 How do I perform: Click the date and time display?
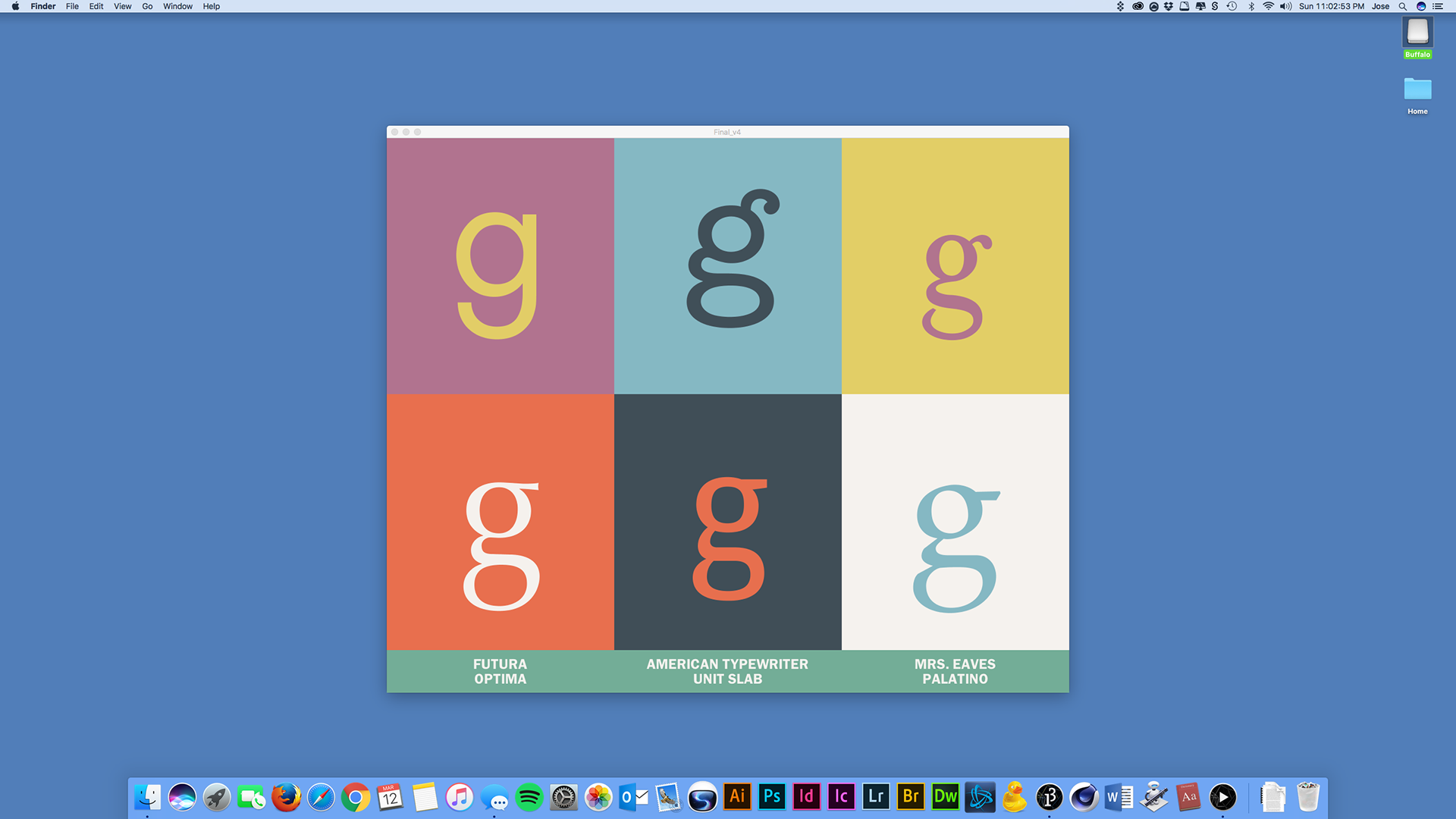coord(1331,6)
